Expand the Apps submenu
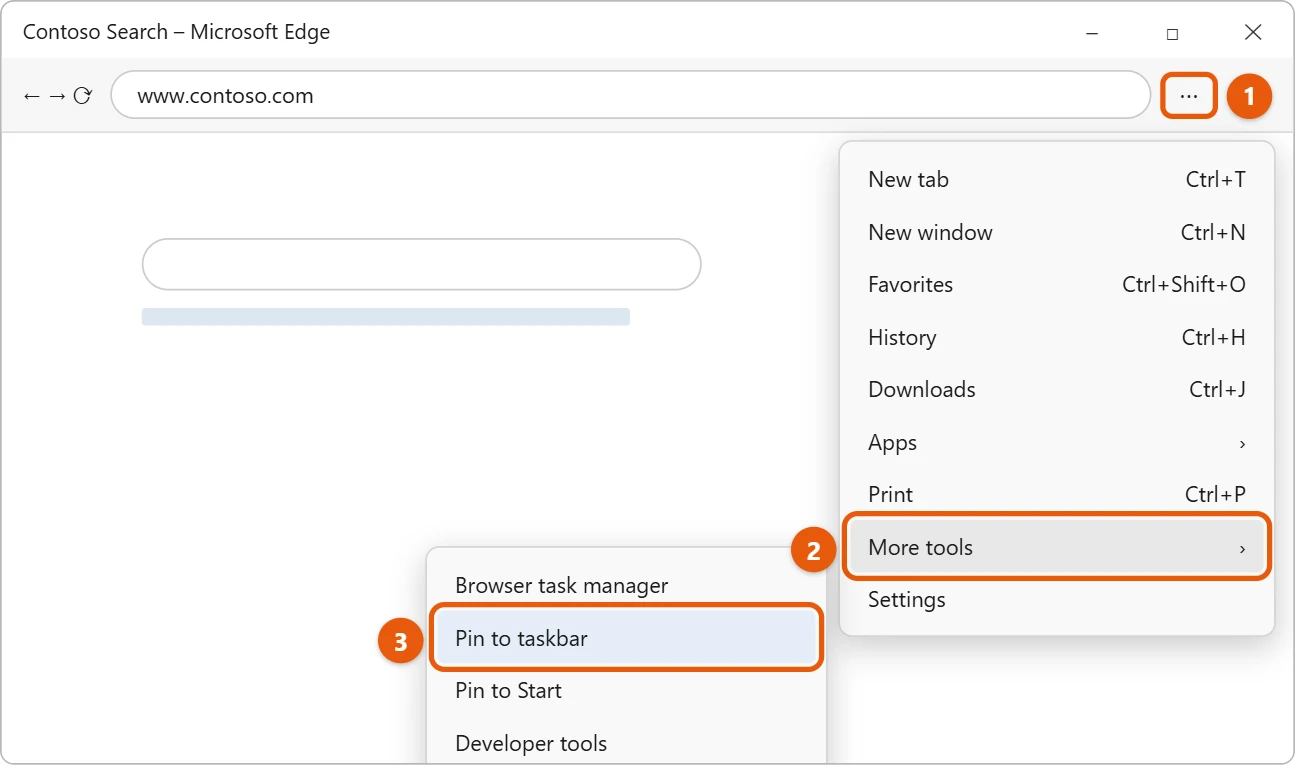The image size is (1295, 765). (1057, 442)
